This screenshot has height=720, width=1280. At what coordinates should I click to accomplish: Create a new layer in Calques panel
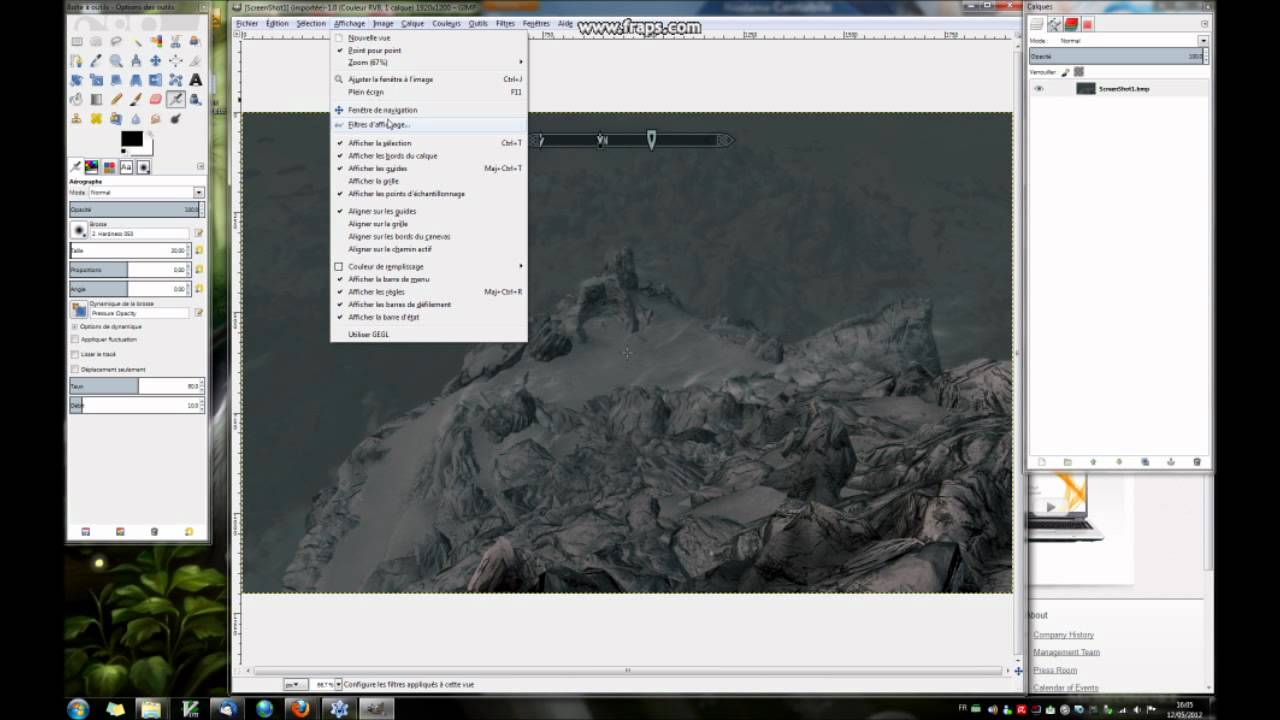coord(1042,462)
